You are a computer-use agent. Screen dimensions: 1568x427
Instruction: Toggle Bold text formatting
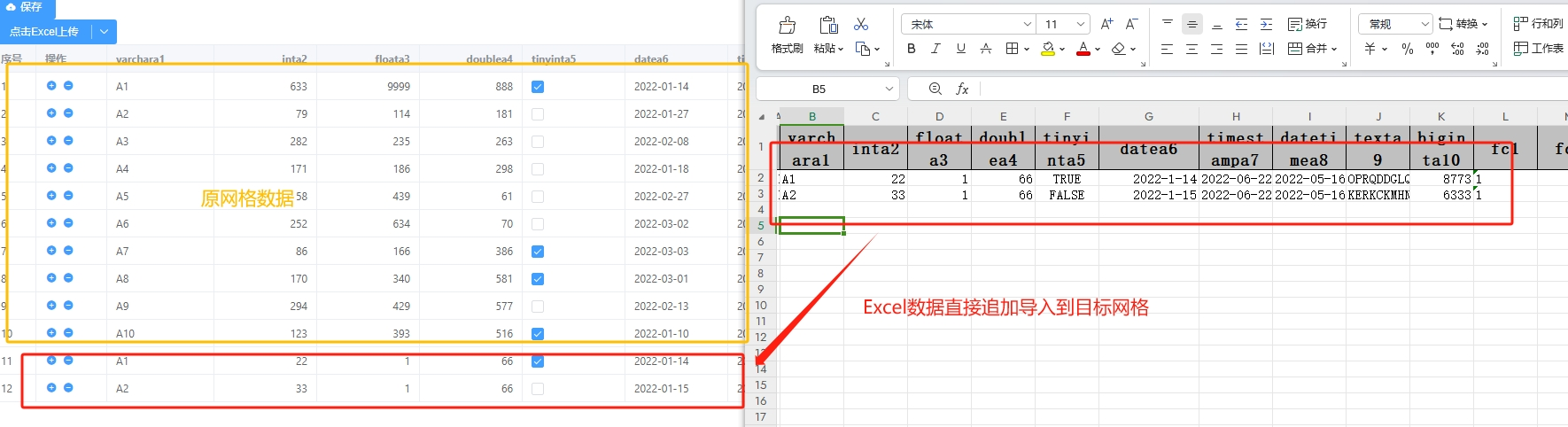[911, 49]
